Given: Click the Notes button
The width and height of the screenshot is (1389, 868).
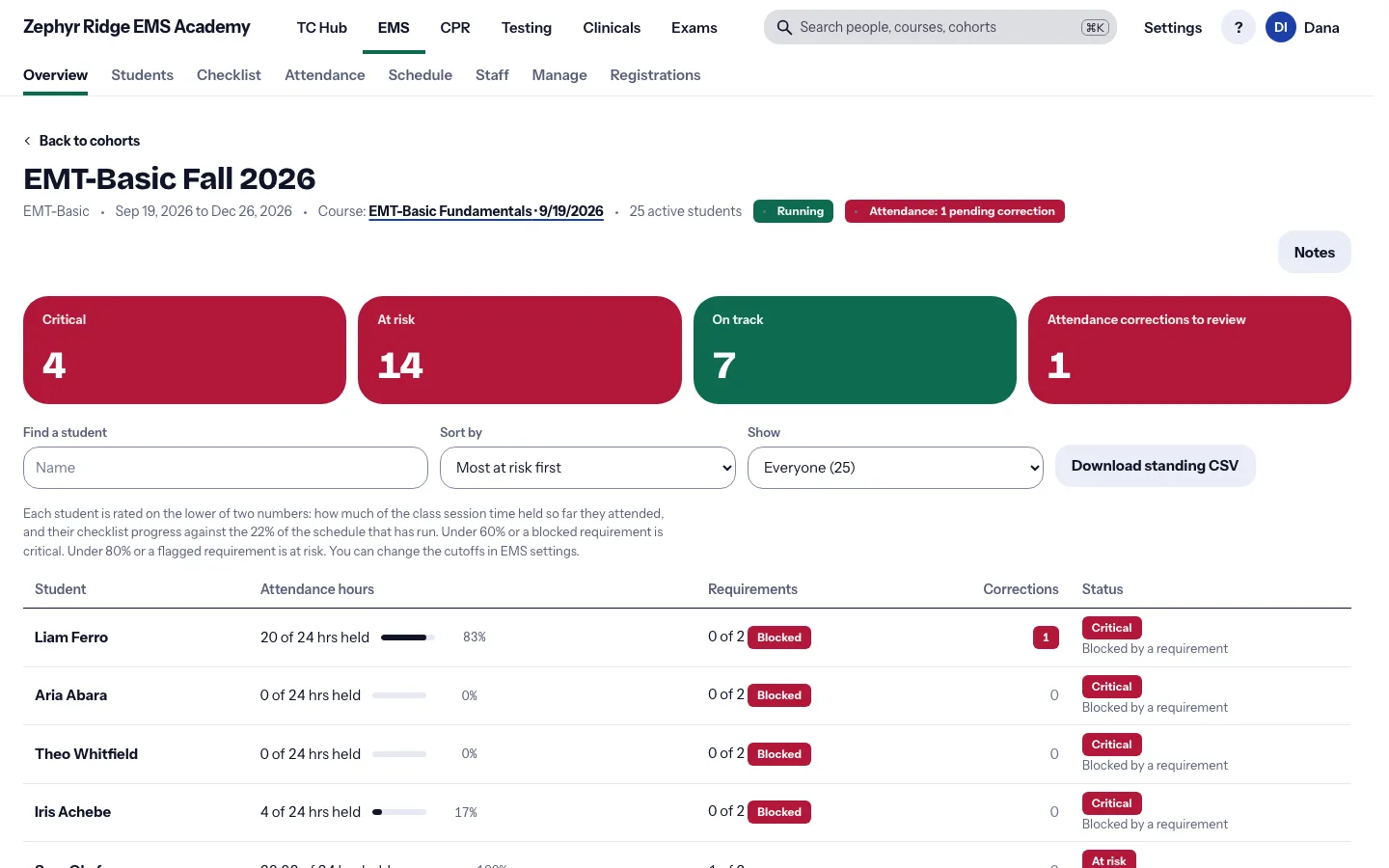Looking at the screenshot, I should (x=1314, y=253).
